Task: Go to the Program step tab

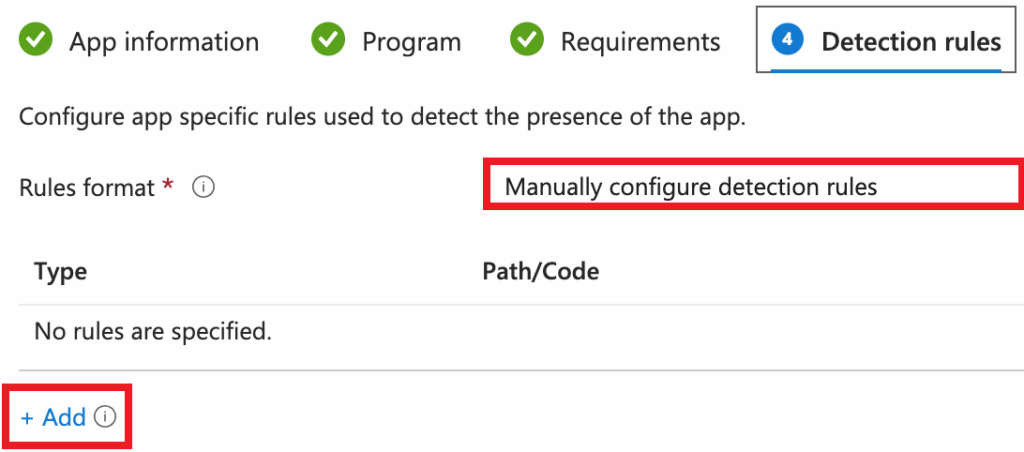Action: 411,42
